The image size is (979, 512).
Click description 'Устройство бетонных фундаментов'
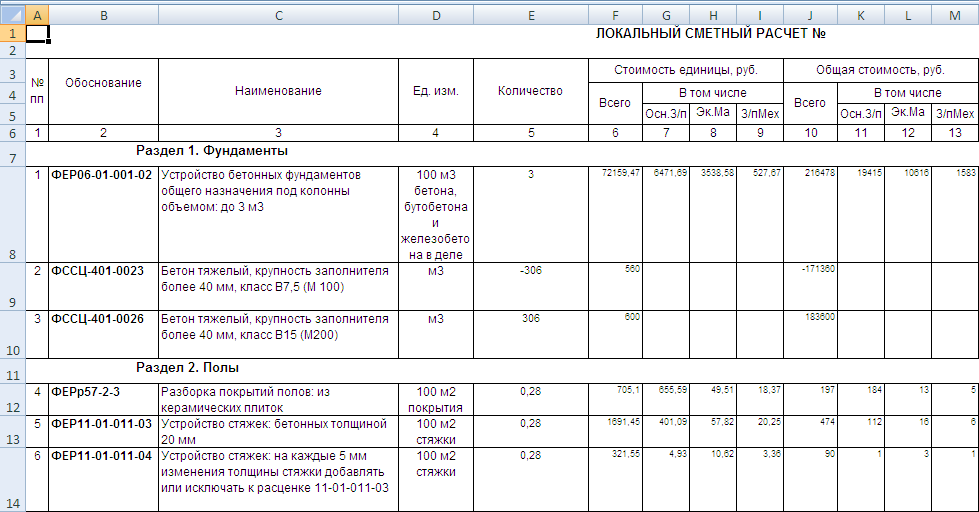(278, 214)
